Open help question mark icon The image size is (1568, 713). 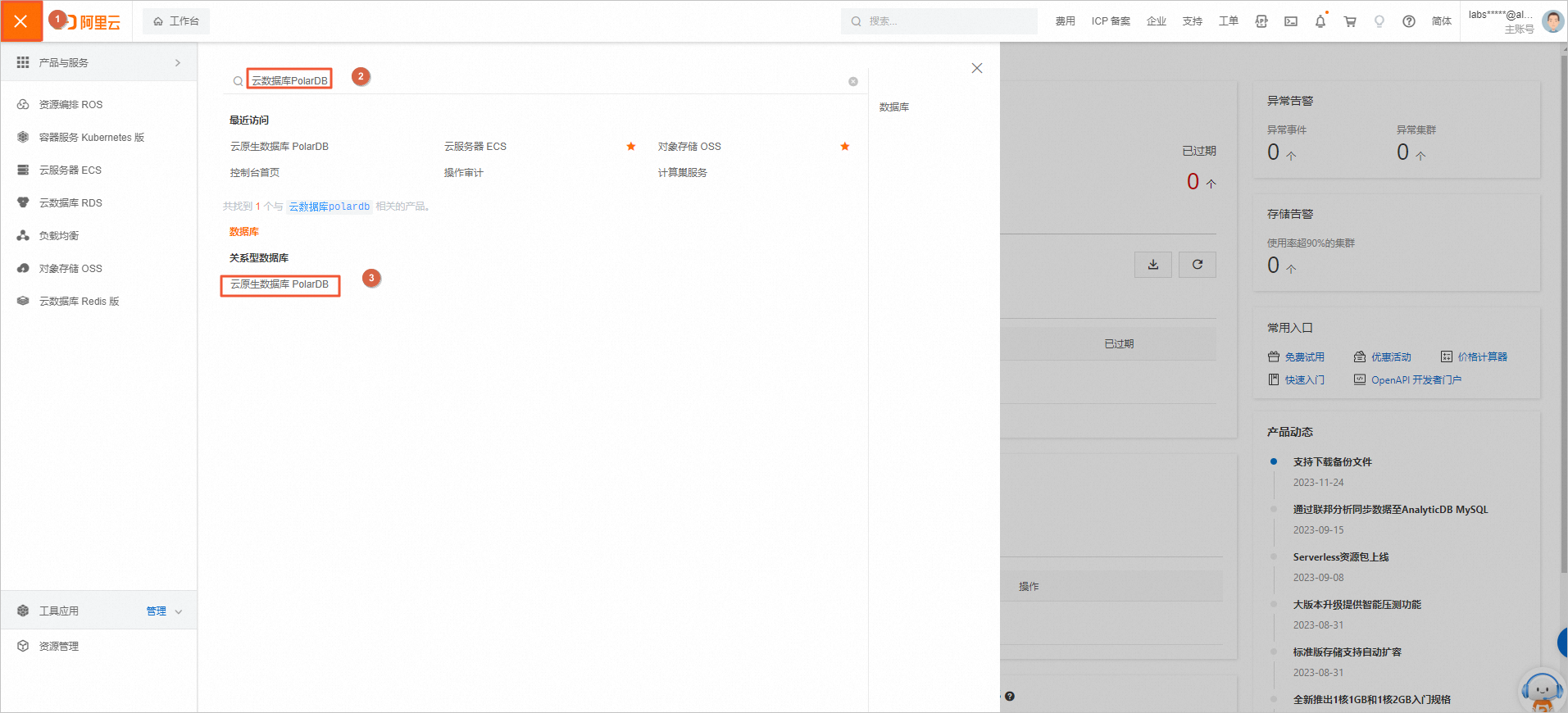pyautogui.click(x=1409, y=21)
